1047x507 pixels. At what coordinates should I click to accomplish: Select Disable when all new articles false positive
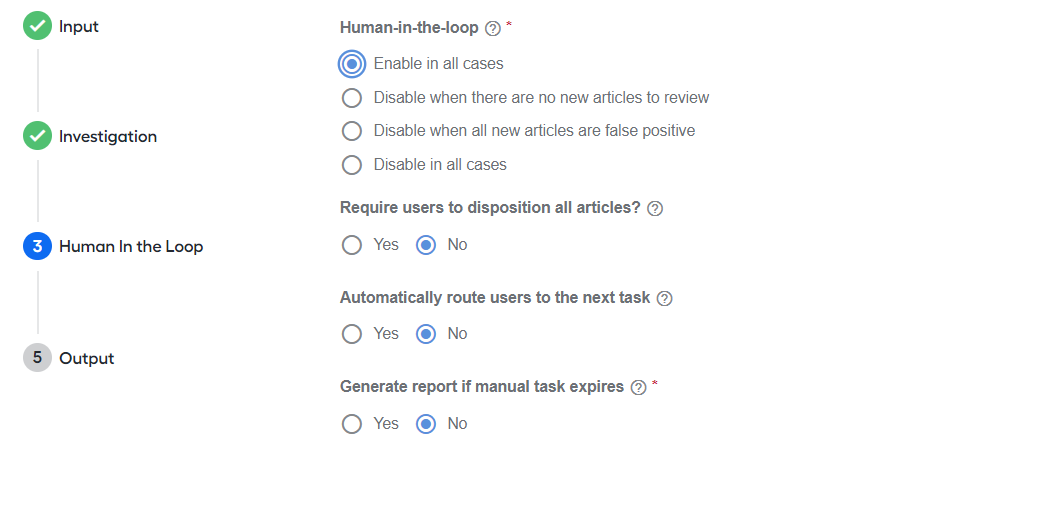pyautogui.click(x=352, y=131)
